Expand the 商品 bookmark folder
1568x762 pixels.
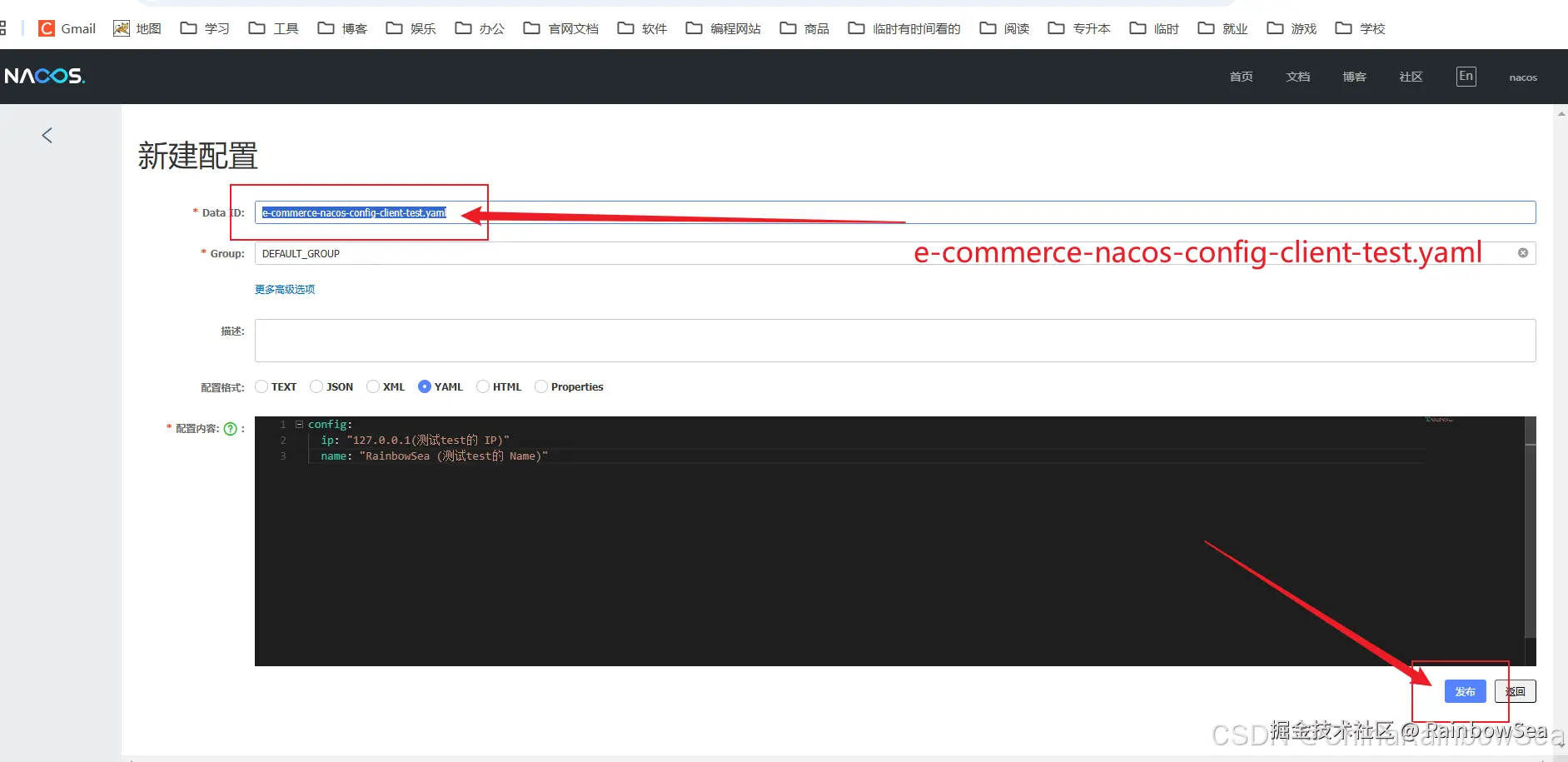[804, 28]
